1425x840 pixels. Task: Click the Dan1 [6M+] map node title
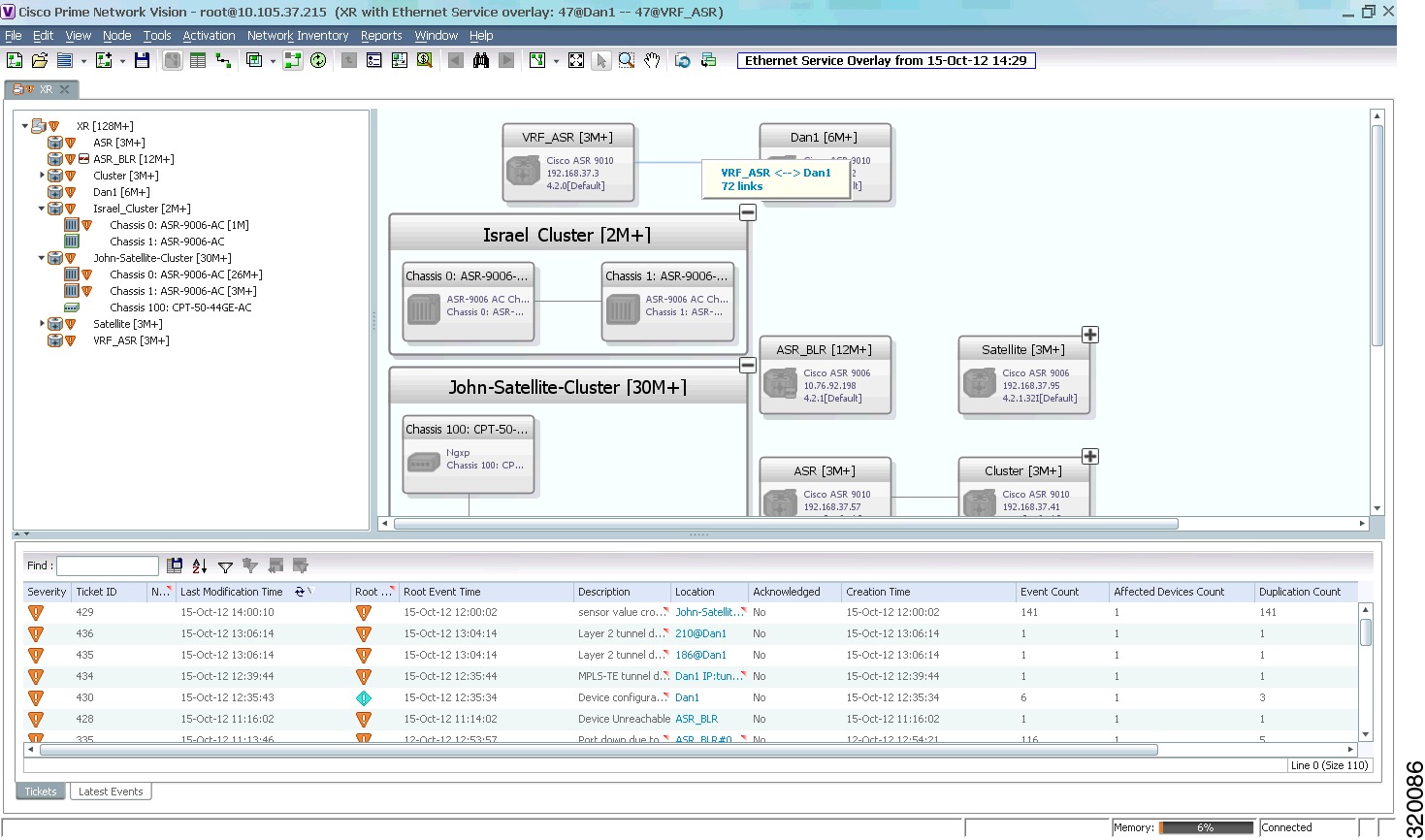[x=824, y=138]
